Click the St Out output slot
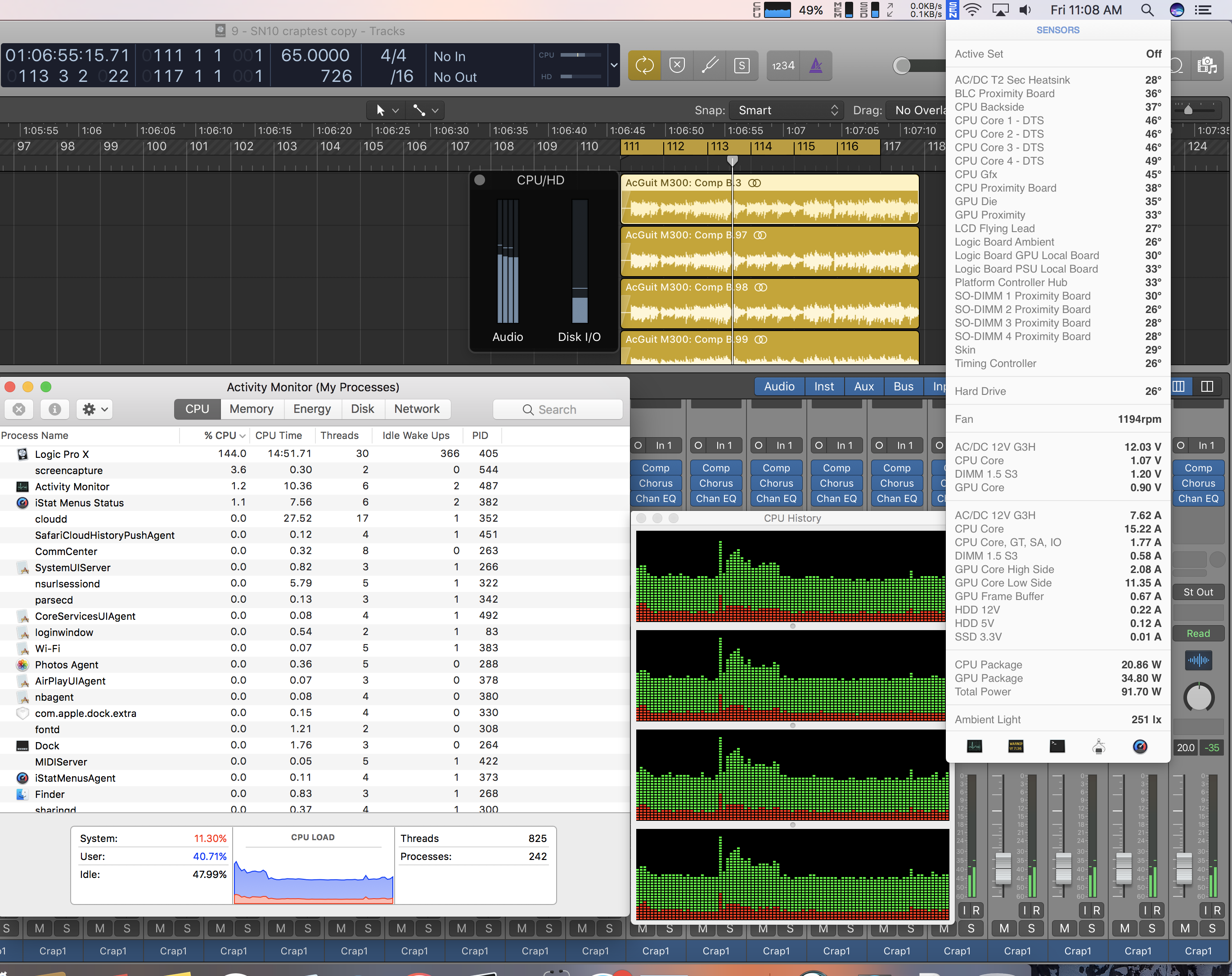The image size is (1232, 976). (1198, 592)
